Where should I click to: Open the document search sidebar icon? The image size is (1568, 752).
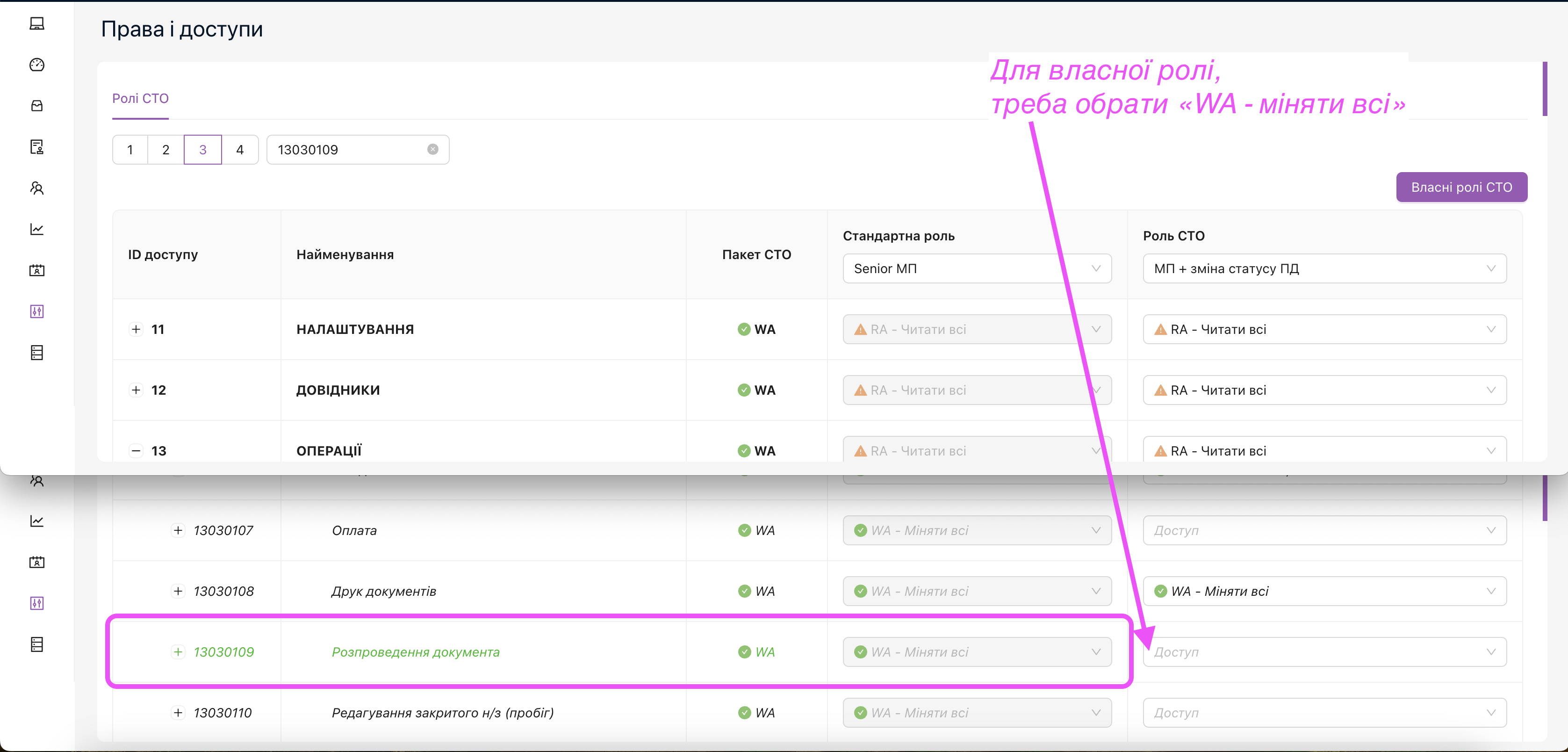[x=36, y=147]
